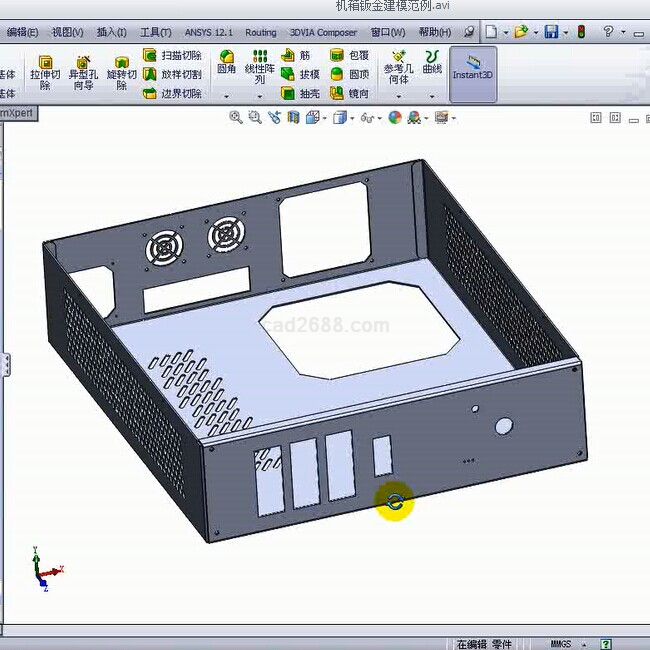Click the Section View icon
Screen dimensions: 650x650
pos(293,118)
